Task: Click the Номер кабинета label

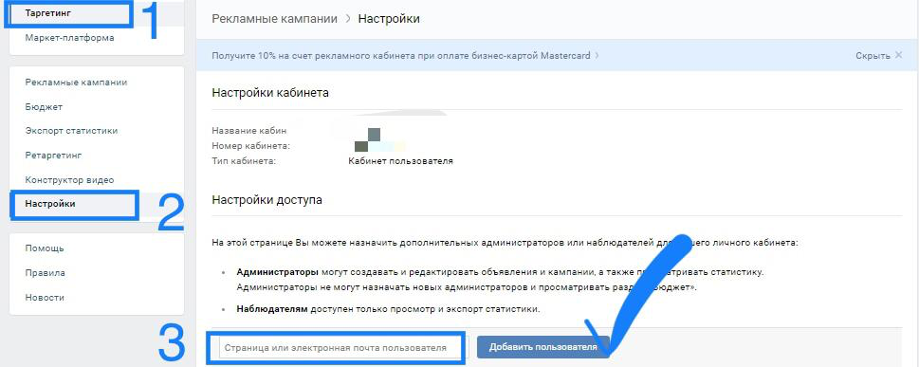Action: click(x=251, y=146)
